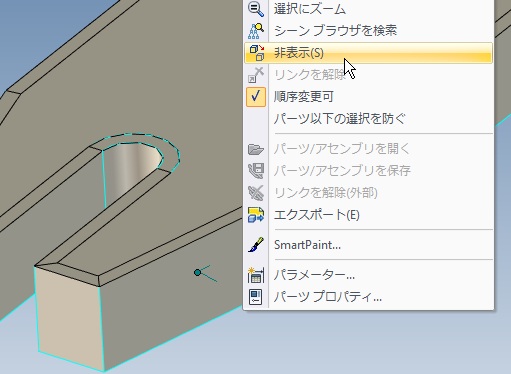Click the 順序変更可 menu label
Screen dimensions: 511x374
304,97
